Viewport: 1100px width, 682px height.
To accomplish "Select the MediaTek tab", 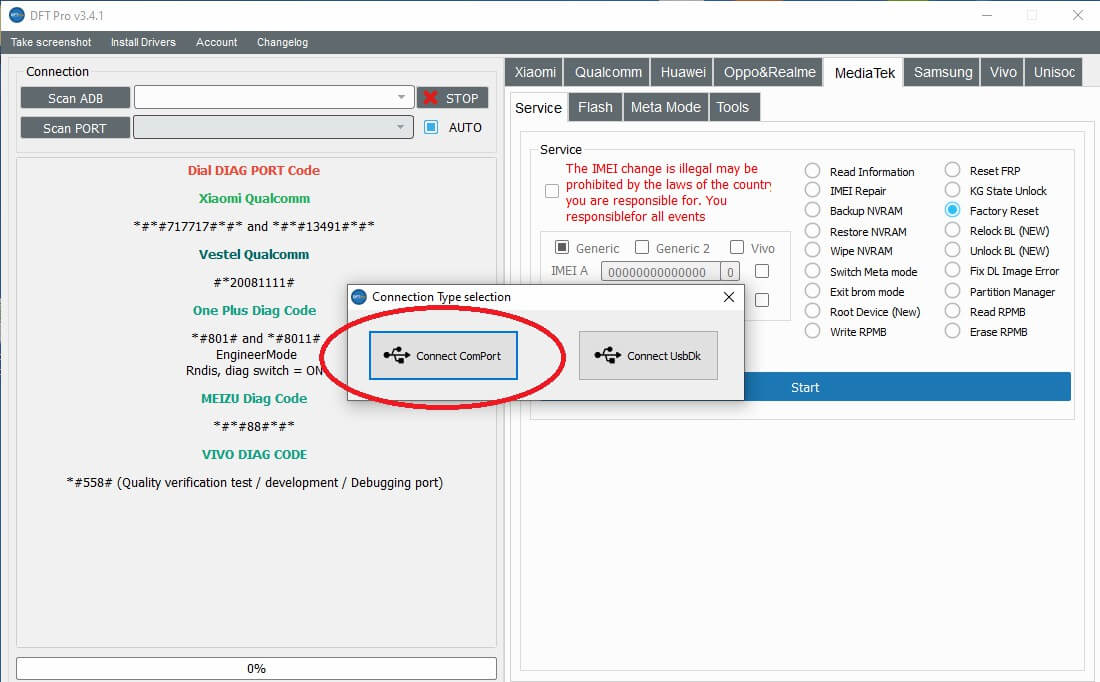I will (864, 73).
